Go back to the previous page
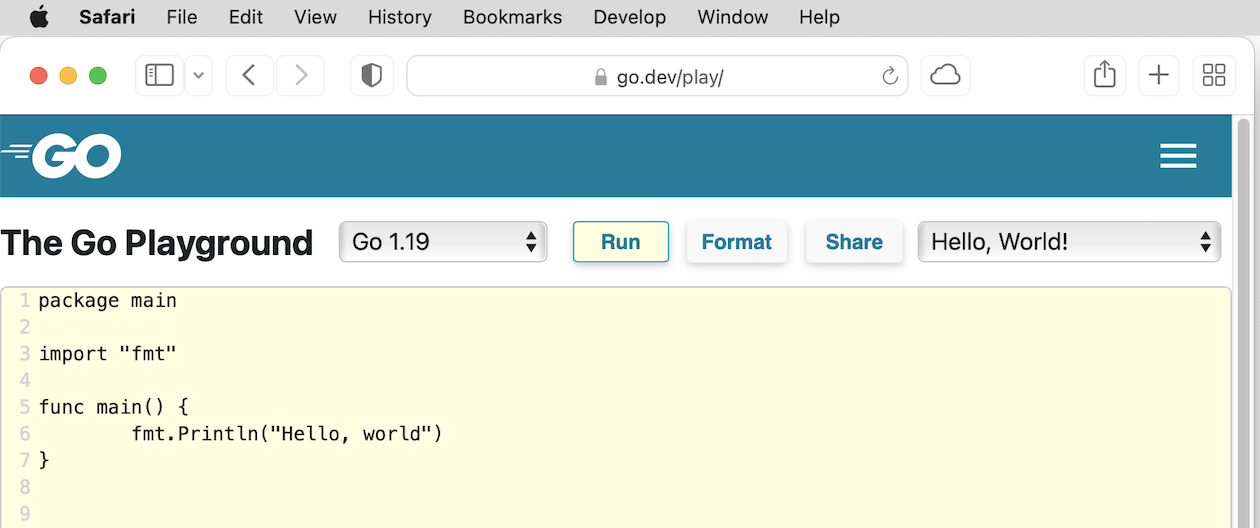1260x528 pixels. (250, 75)
